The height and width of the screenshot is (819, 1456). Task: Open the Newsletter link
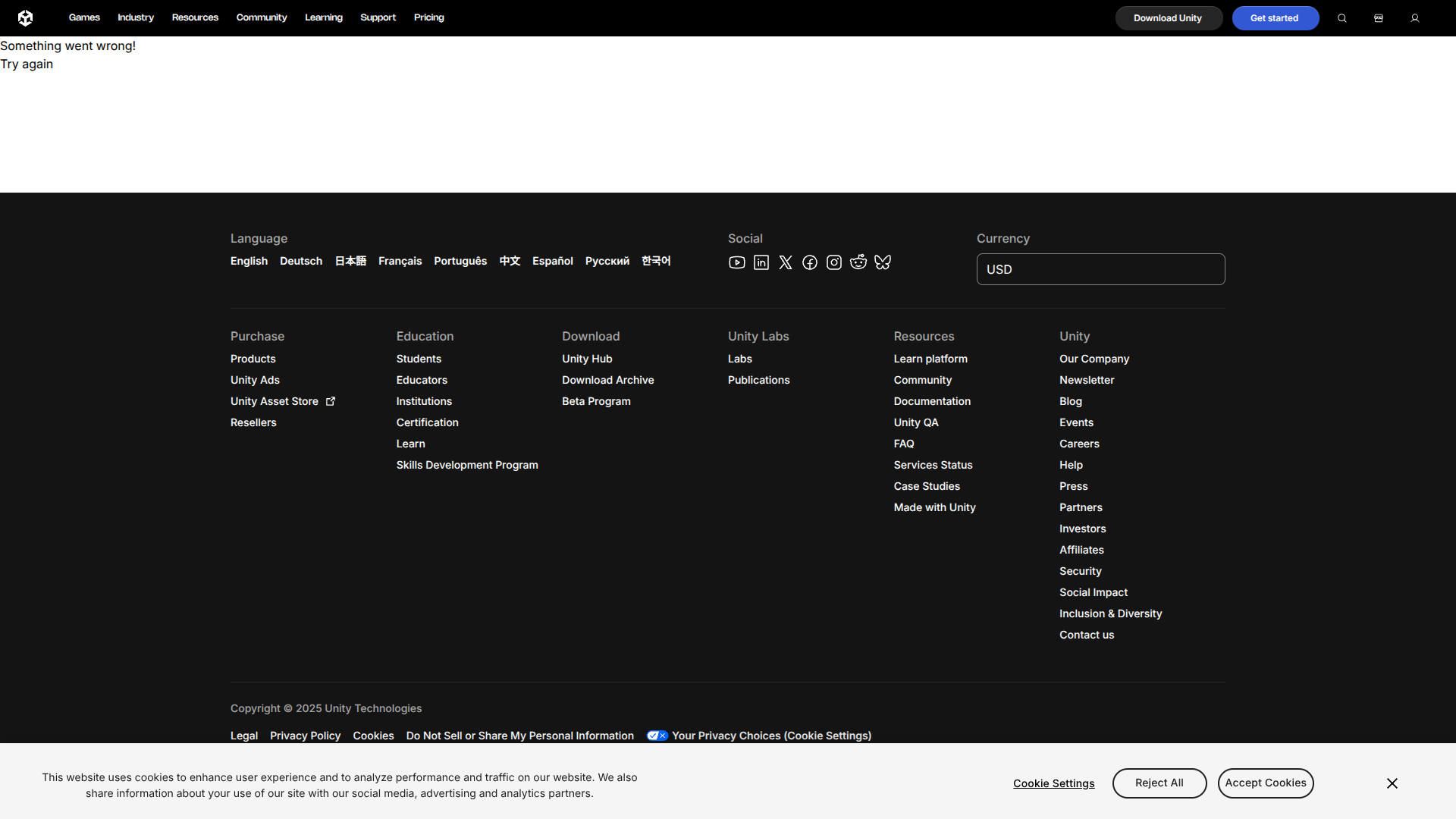point(1087,380)
